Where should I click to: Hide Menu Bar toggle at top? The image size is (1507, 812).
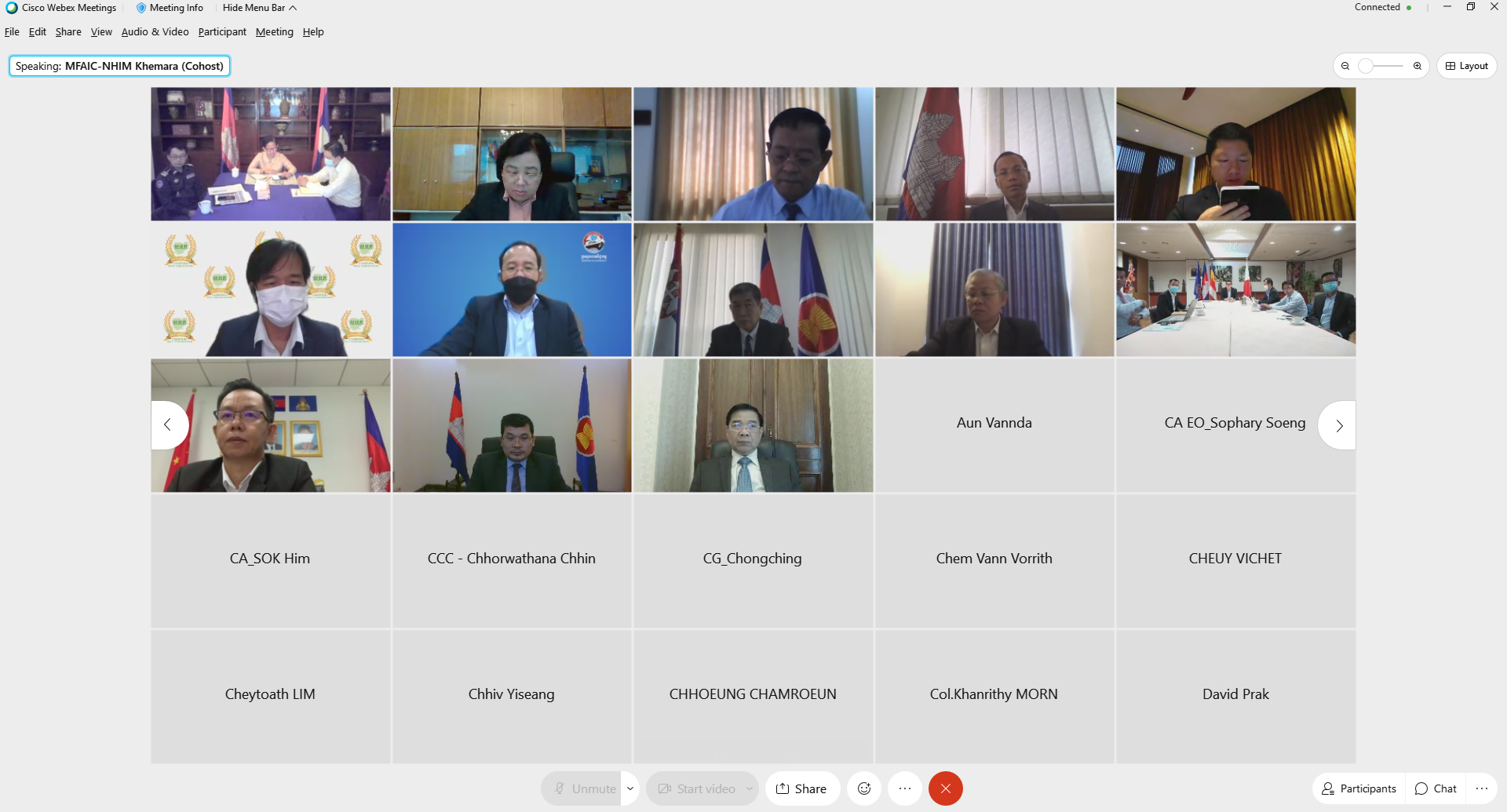[259, 8]
